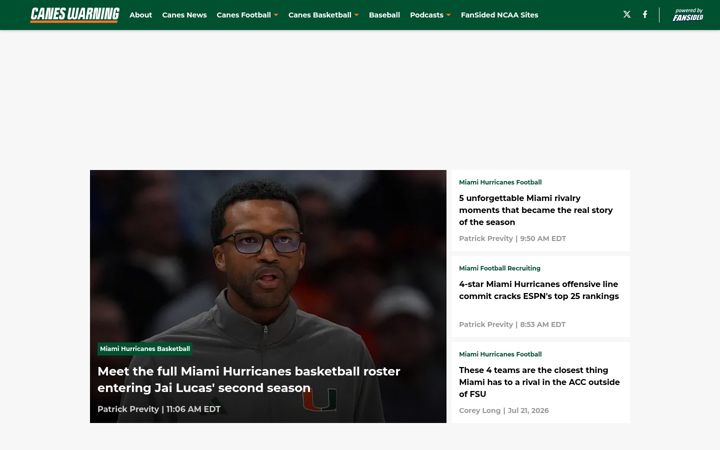720x450 pixels.
Task: Open the 5 unforgettable Miami rivalry moments article
Action: coord(536,210)
